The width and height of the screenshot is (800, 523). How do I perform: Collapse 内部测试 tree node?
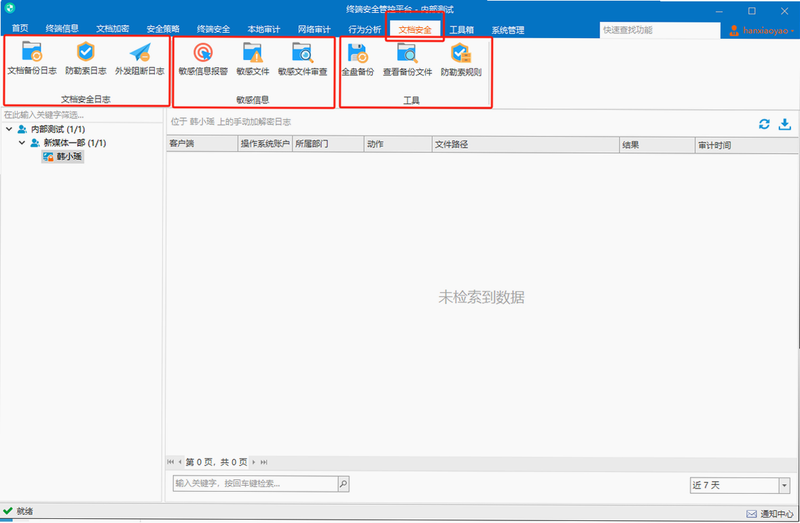point(9,129)
